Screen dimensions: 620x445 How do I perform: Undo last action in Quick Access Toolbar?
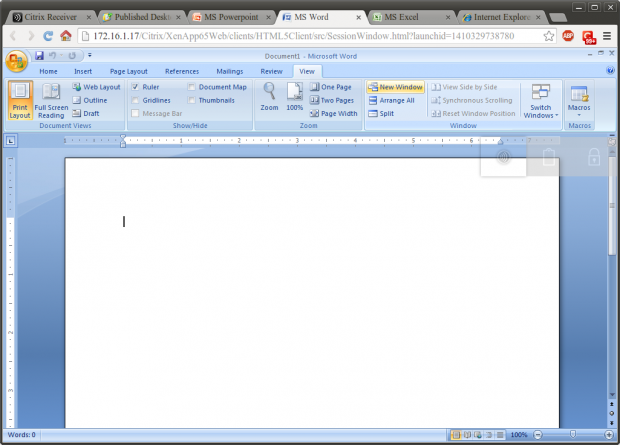click(52, 56)
